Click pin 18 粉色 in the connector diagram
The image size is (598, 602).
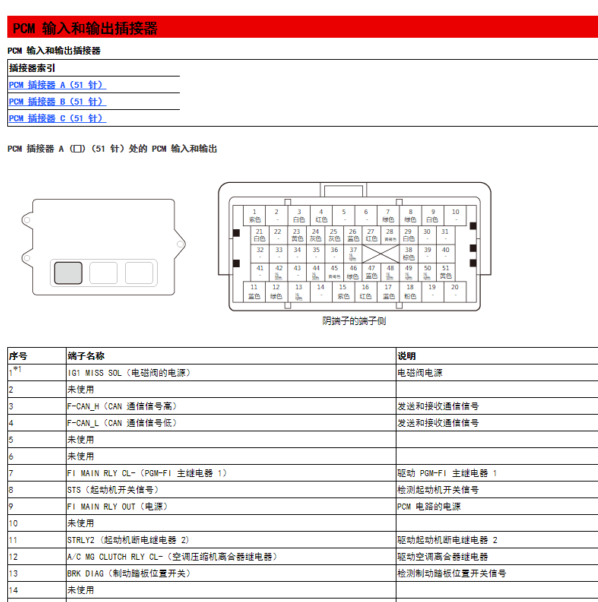click(410, 291)
